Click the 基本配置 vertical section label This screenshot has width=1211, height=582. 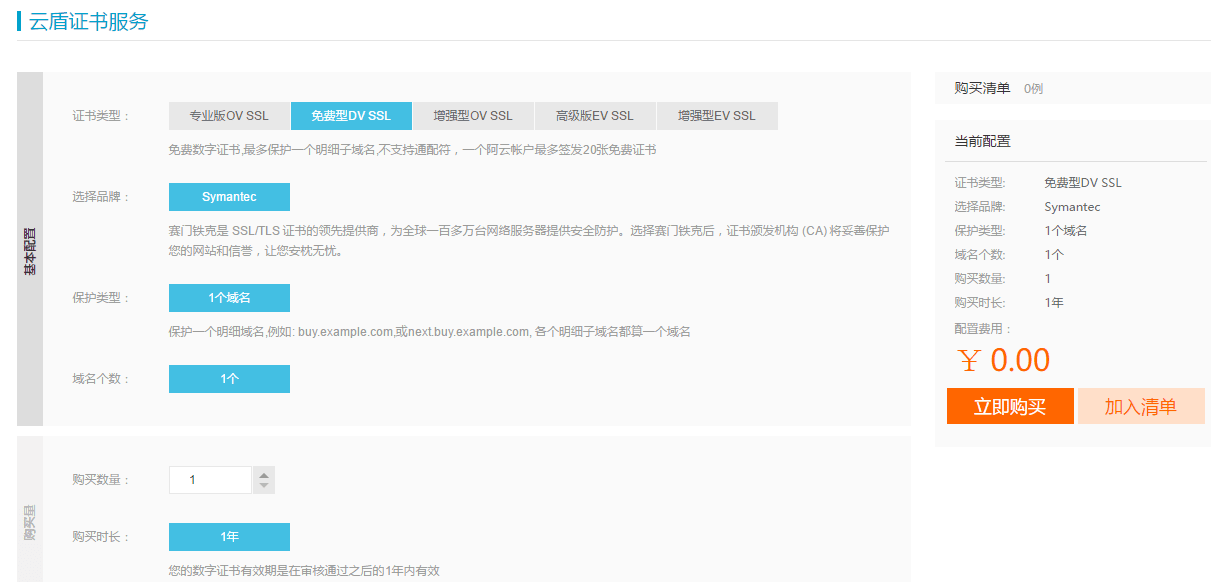(30, 250)
